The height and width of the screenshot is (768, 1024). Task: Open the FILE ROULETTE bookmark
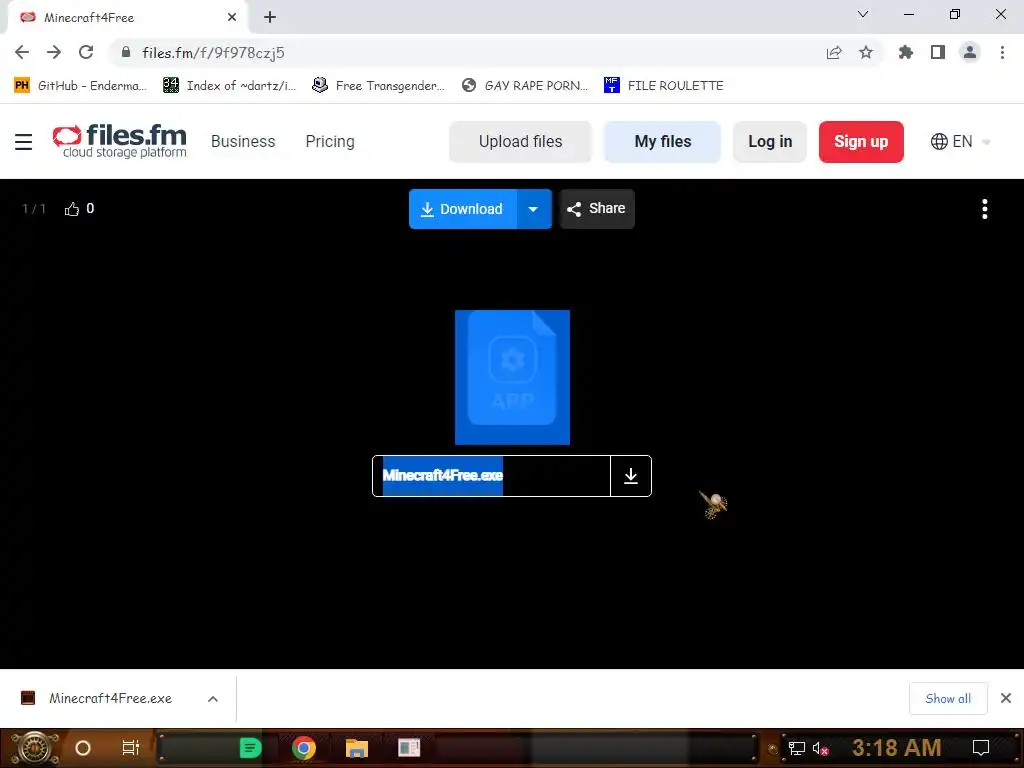664,86
